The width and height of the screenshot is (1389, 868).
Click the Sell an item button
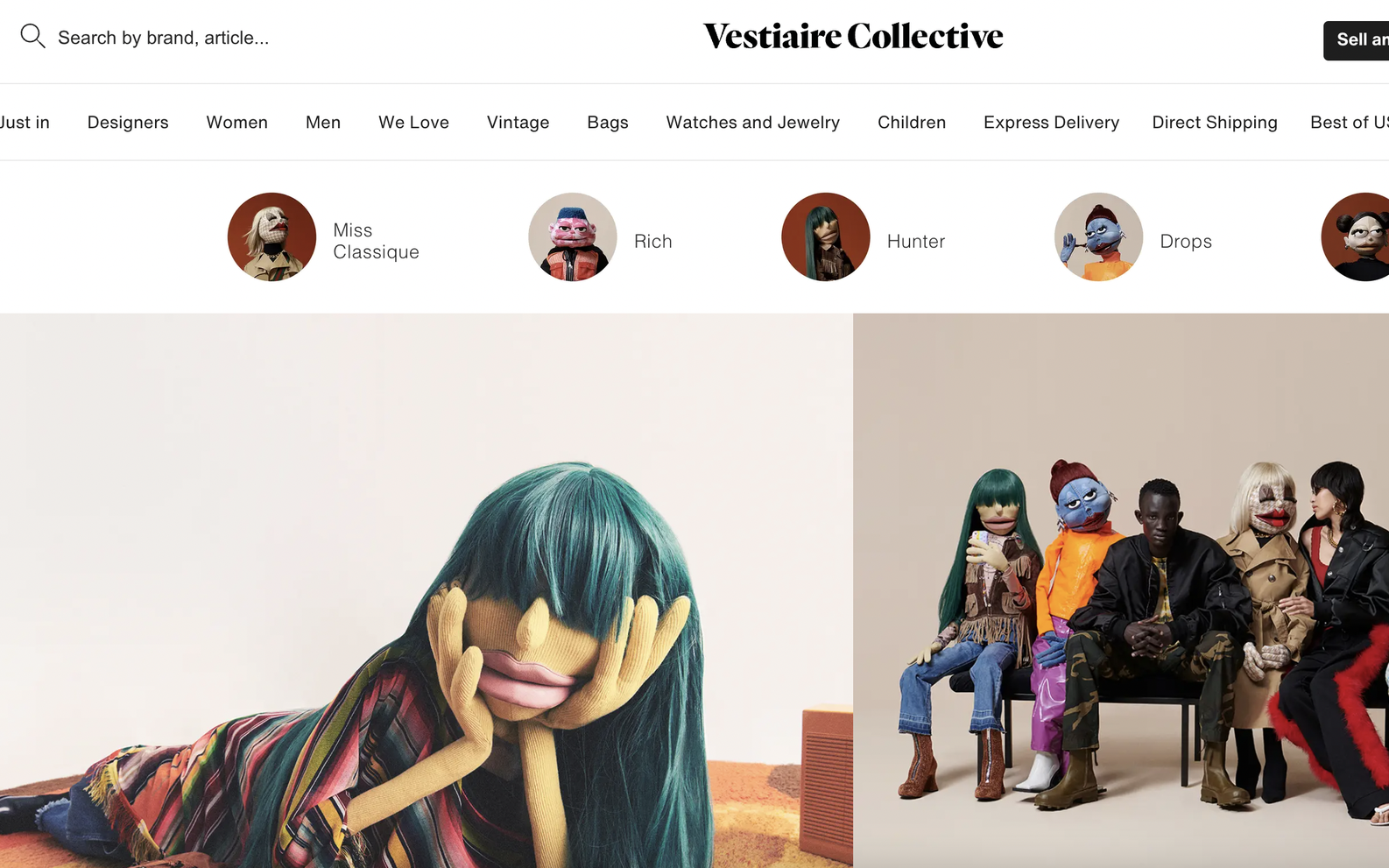tap(1357, 40)
